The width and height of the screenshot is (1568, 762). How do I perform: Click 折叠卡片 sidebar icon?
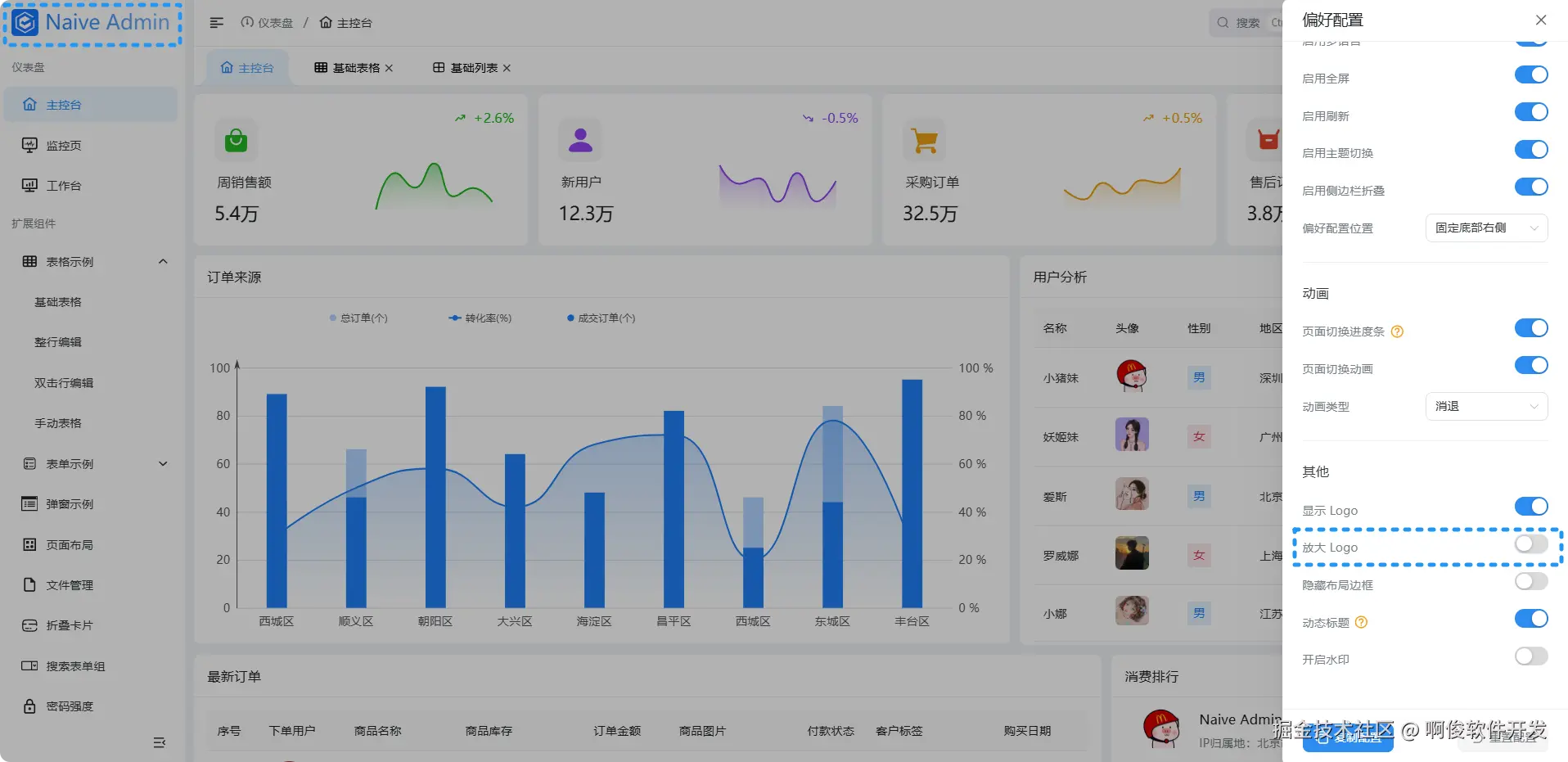tap(29, 625)
